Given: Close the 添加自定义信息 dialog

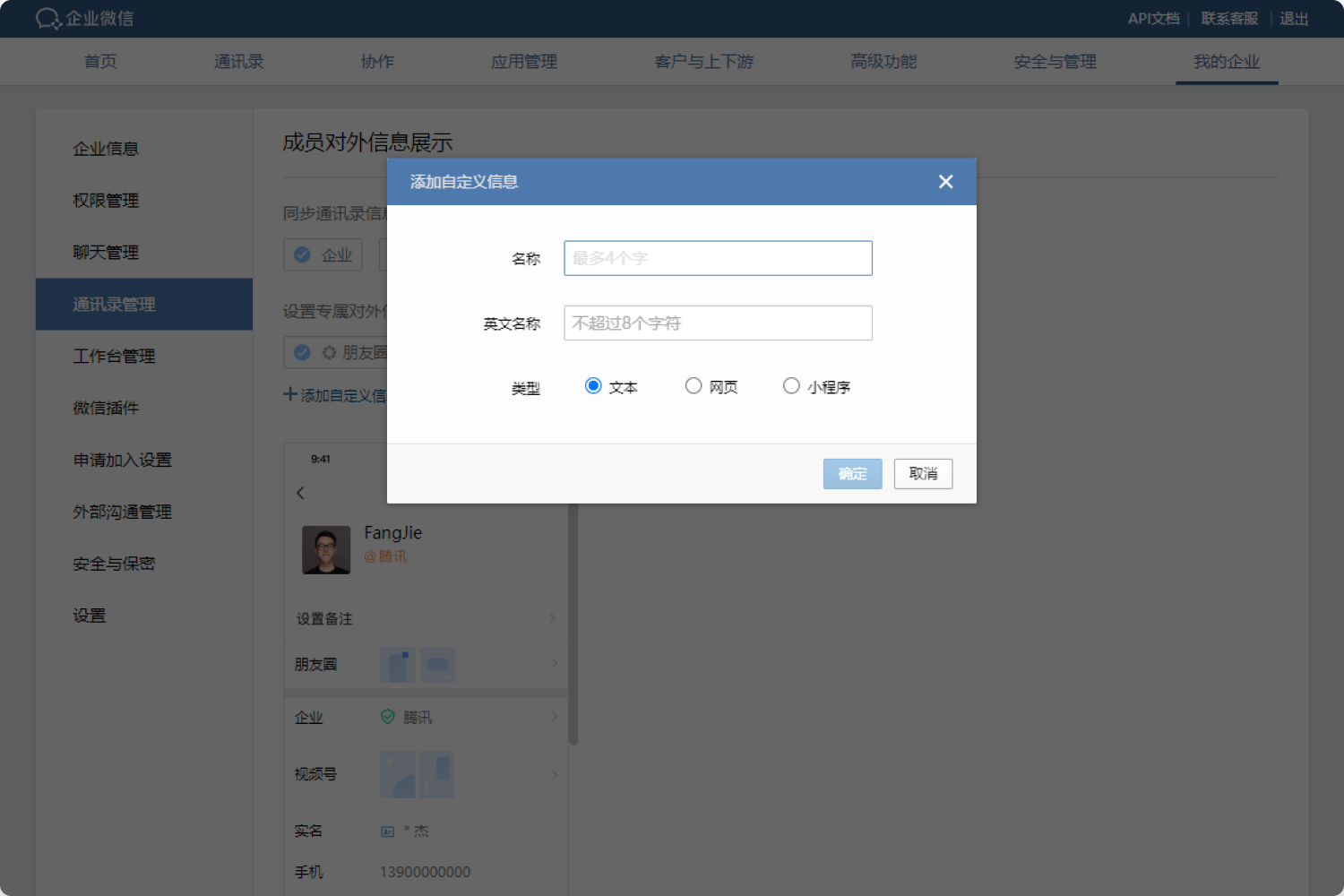Looking at the screenshot, I should pos(945,181).
